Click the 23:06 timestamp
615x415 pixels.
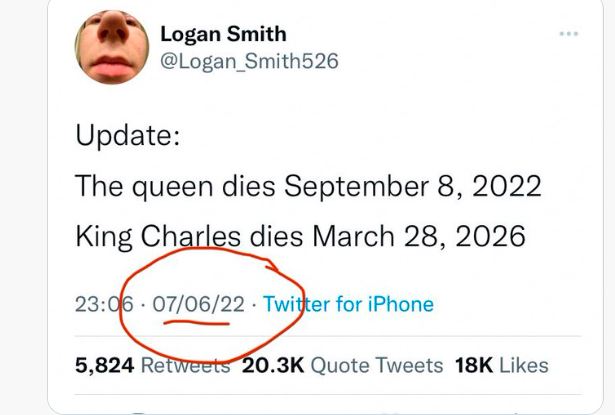(96, 304)
